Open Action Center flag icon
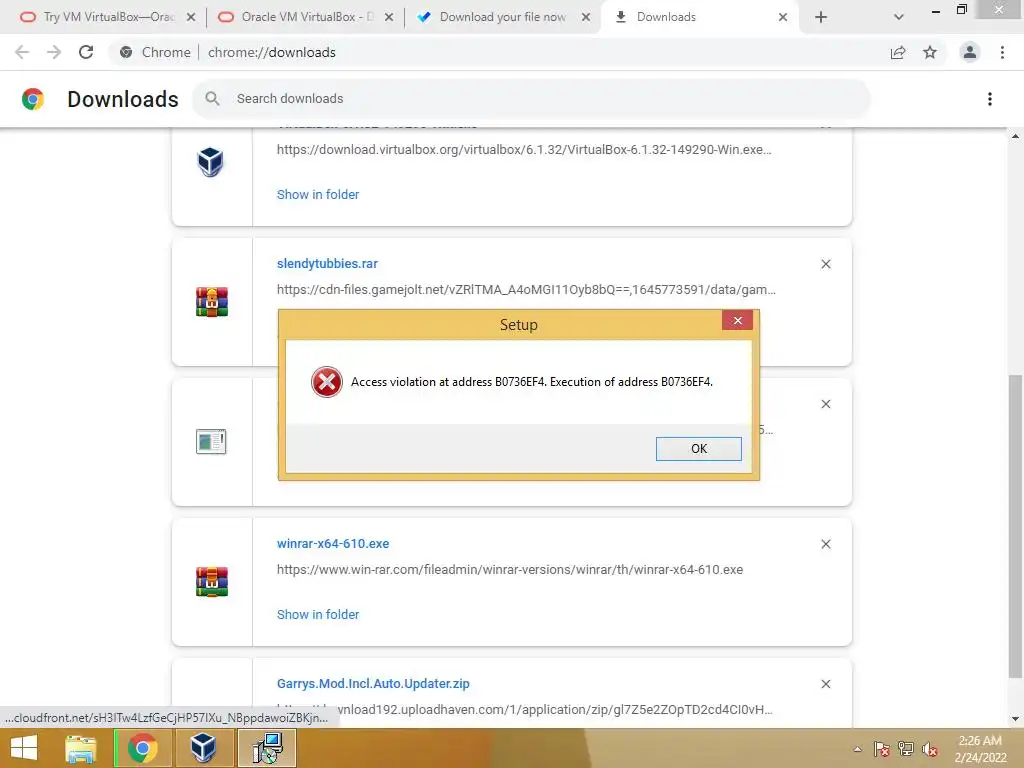The height and width of the screenshot is (768, 1024). click(882, 749)
